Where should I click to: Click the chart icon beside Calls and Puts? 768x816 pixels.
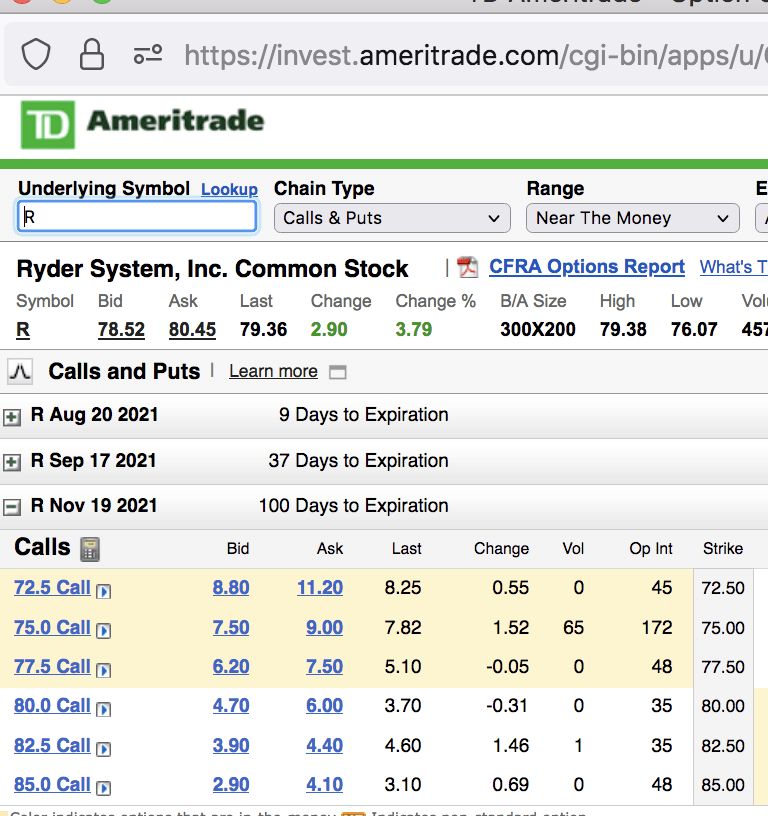[x=20, y=372]
